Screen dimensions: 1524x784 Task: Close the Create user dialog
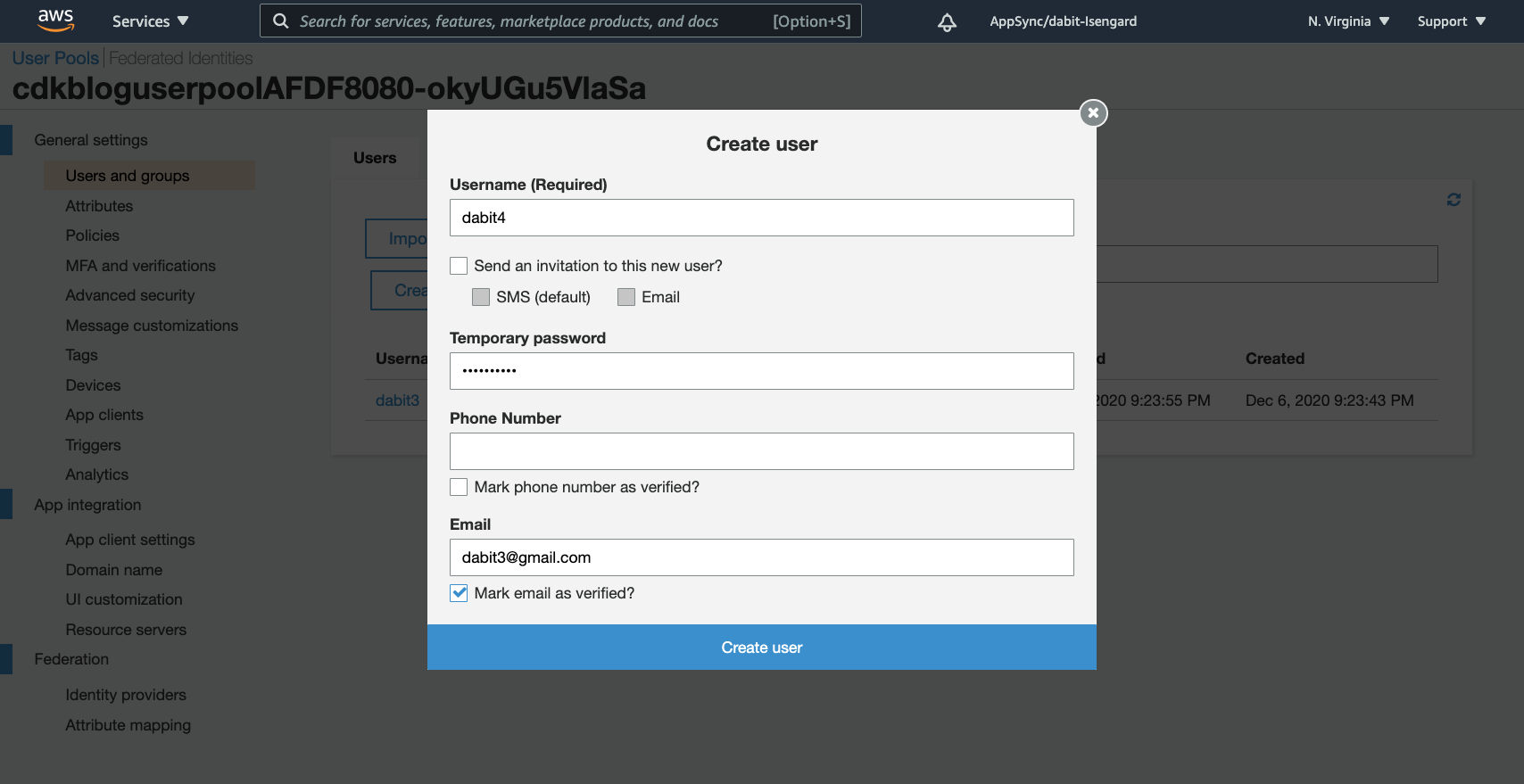tap(1093, 113)
